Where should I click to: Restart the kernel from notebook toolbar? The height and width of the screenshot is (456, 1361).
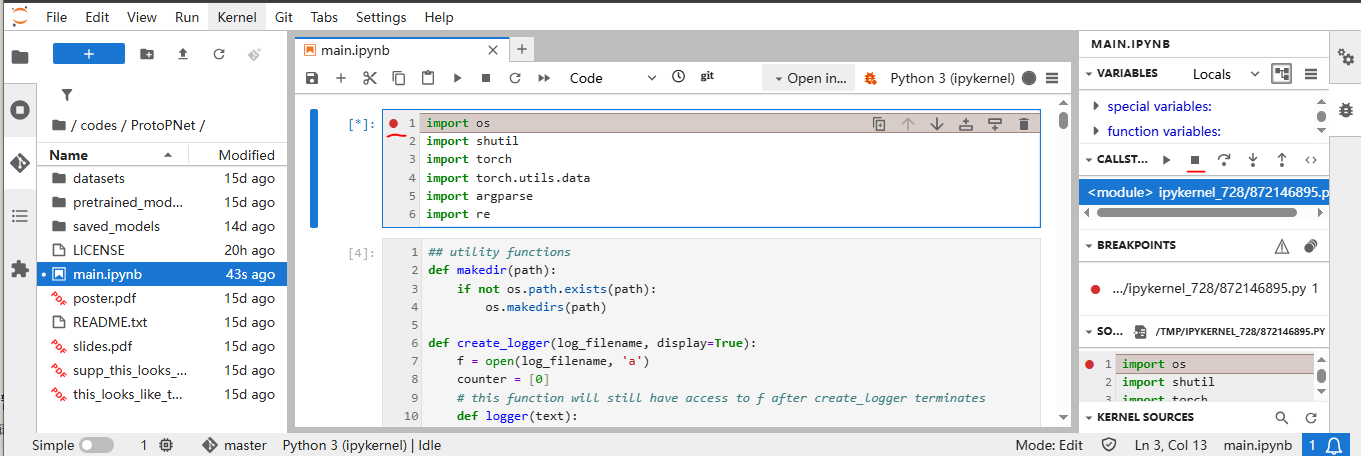[x=515, y=78]
